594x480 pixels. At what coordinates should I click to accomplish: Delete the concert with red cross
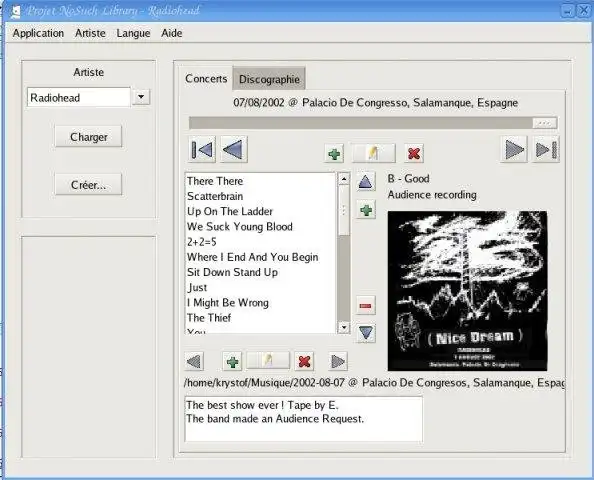pos(414,153)
